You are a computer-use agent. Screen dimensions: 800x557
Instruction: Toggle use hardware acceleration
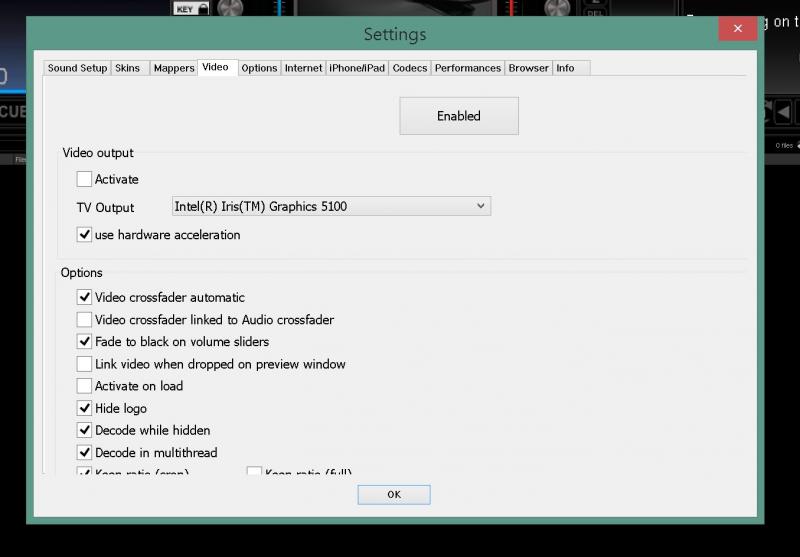(x=84, y=235)
